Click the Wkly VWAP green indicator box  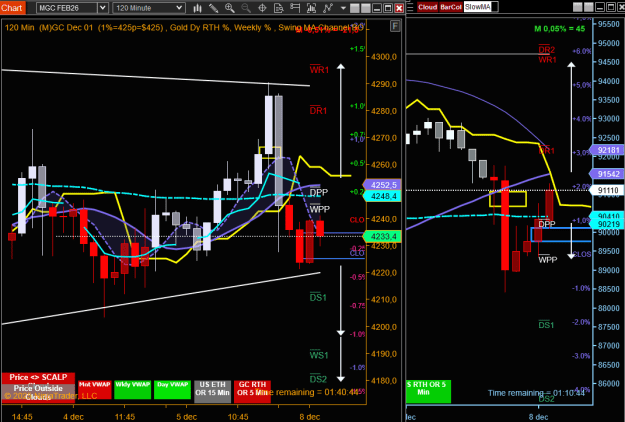coord(133,389)
